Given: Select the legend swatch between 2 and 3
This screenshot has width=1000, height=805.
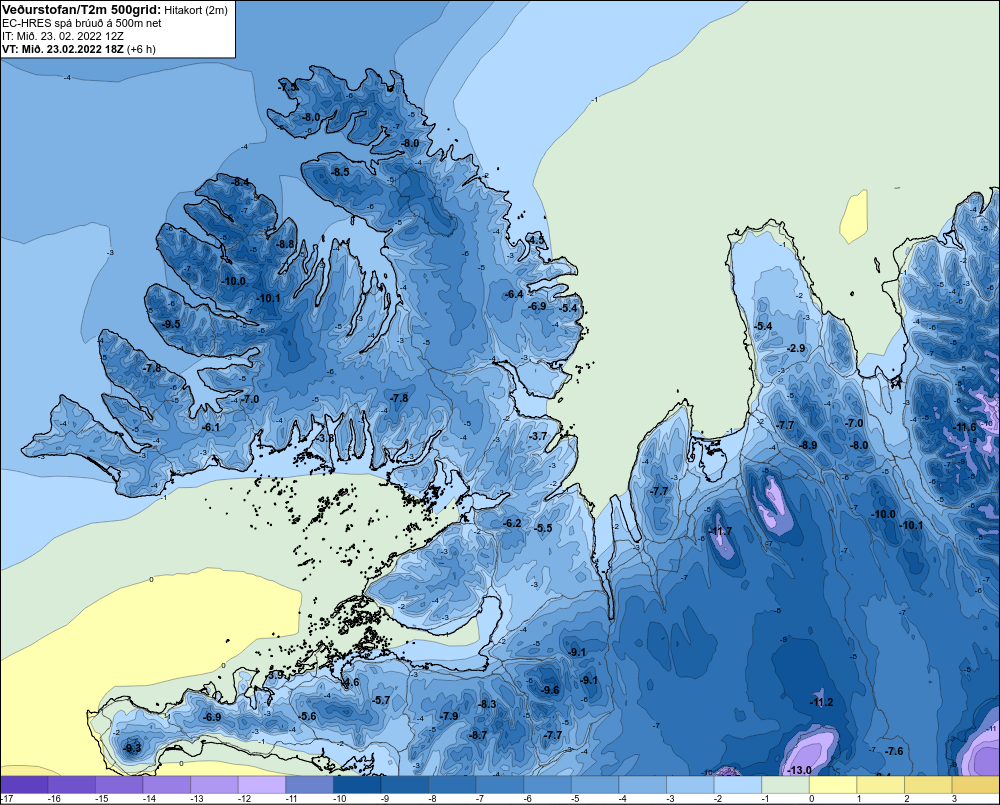Looking at the screenshot, I should (x=929, y=785).
